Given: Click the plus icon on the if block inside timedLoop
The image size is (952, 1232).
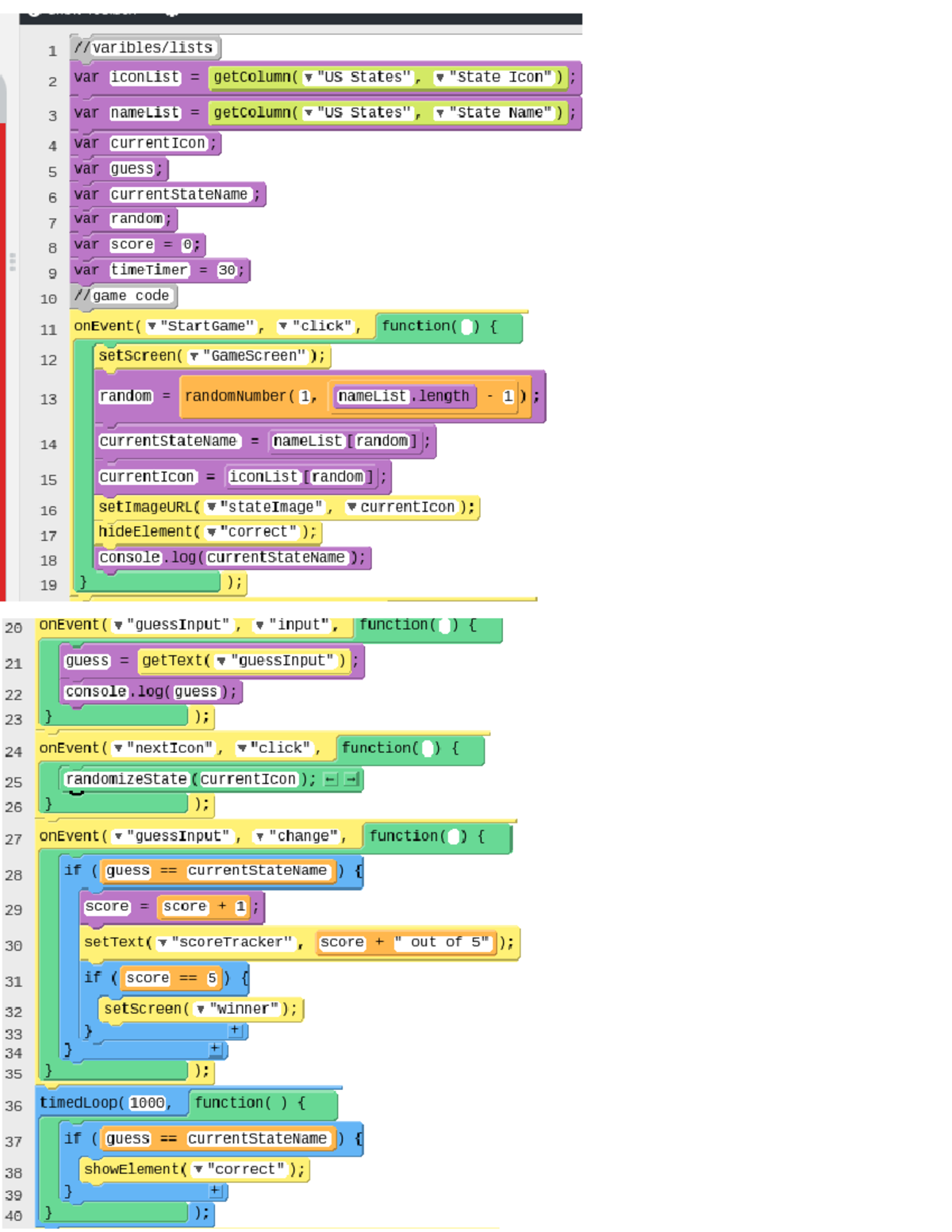Looking at the screenshot, I should [215, 1192].
